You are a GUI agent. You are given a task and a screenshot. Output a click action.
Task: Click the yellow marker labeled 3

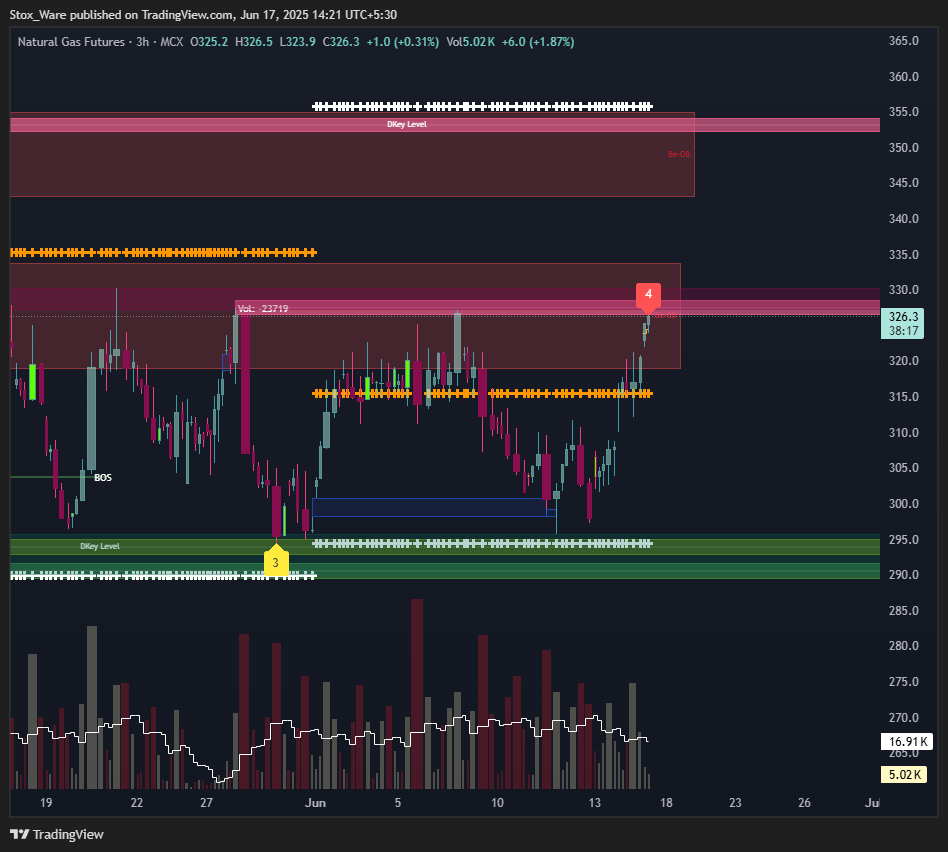pyautogui.click(x=276, y=560)
